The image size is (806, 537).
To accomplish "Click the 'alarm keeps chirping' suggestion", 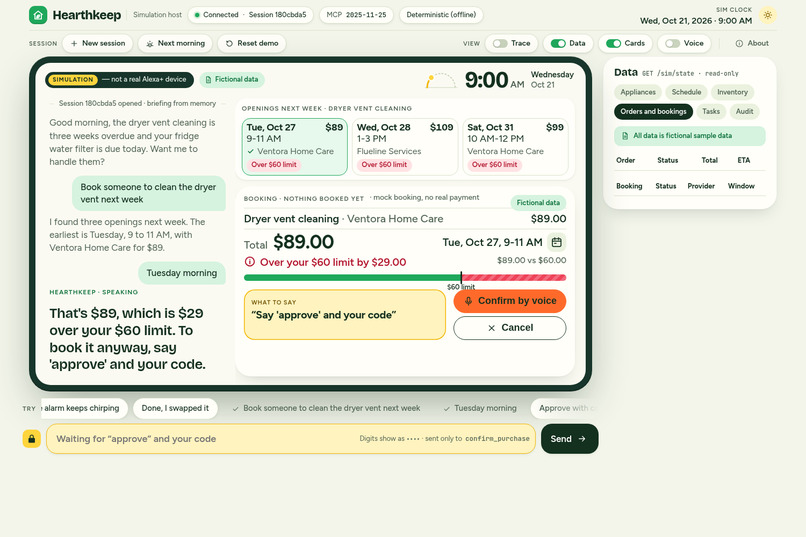I will point(84,408).
